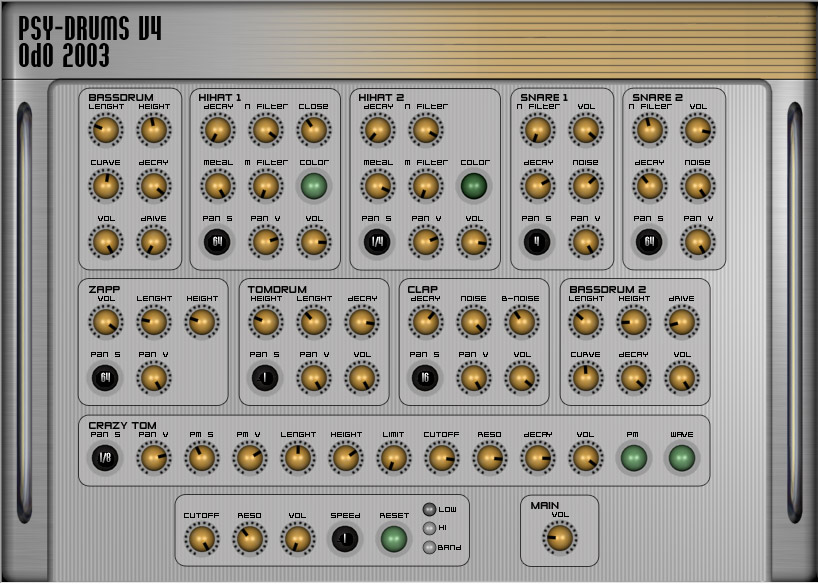818x584 pixels.
Task: Click the Zapp Vol knob
Action: pos(106,322)
